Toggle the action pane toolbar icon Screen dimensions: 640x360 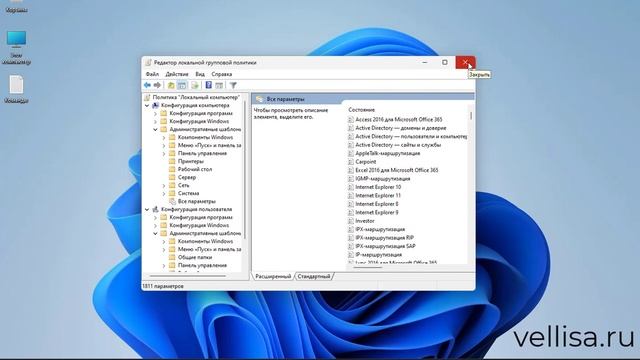219,85
